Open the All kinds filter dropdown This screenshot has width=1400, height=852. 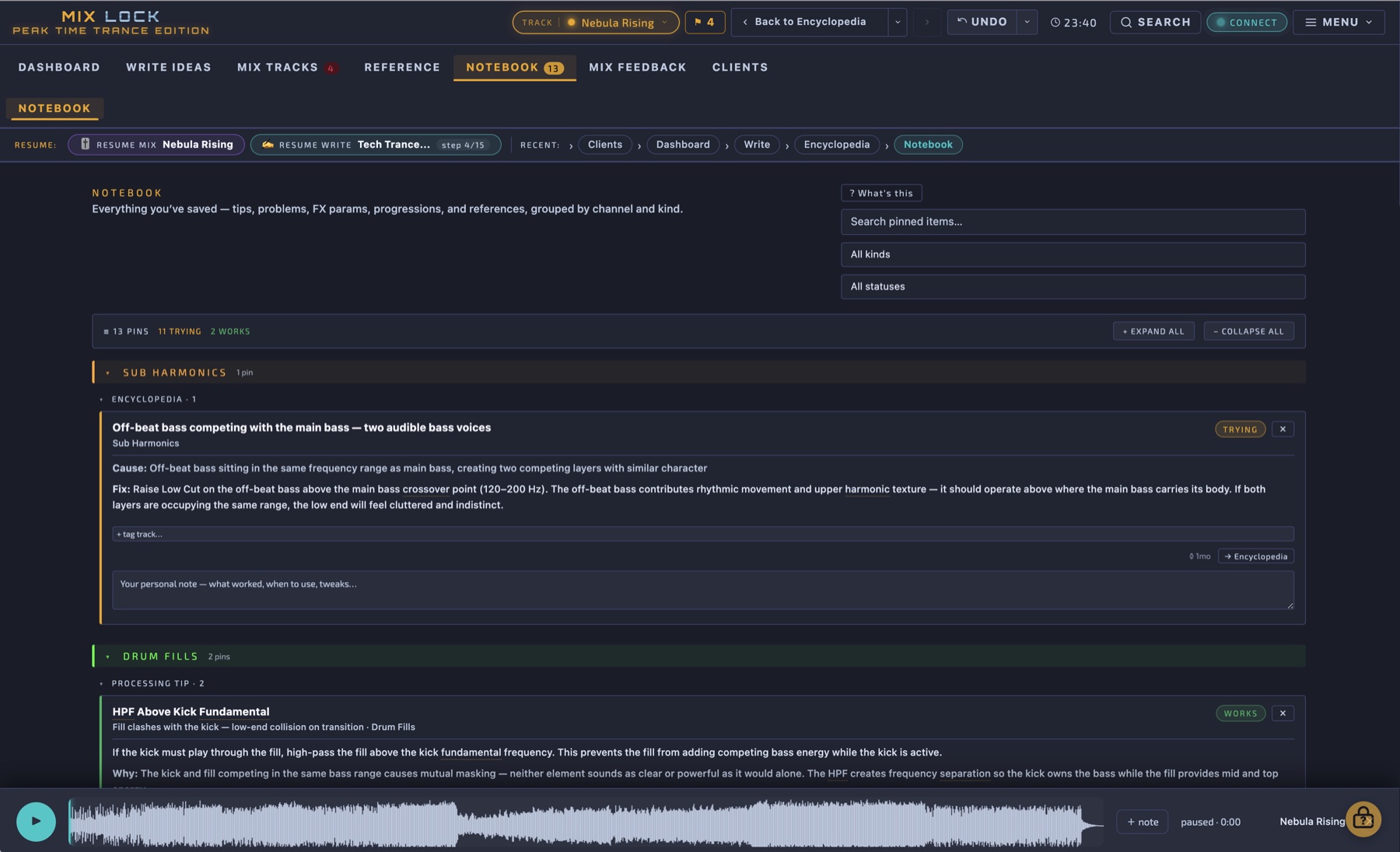tap(1073, 254)
